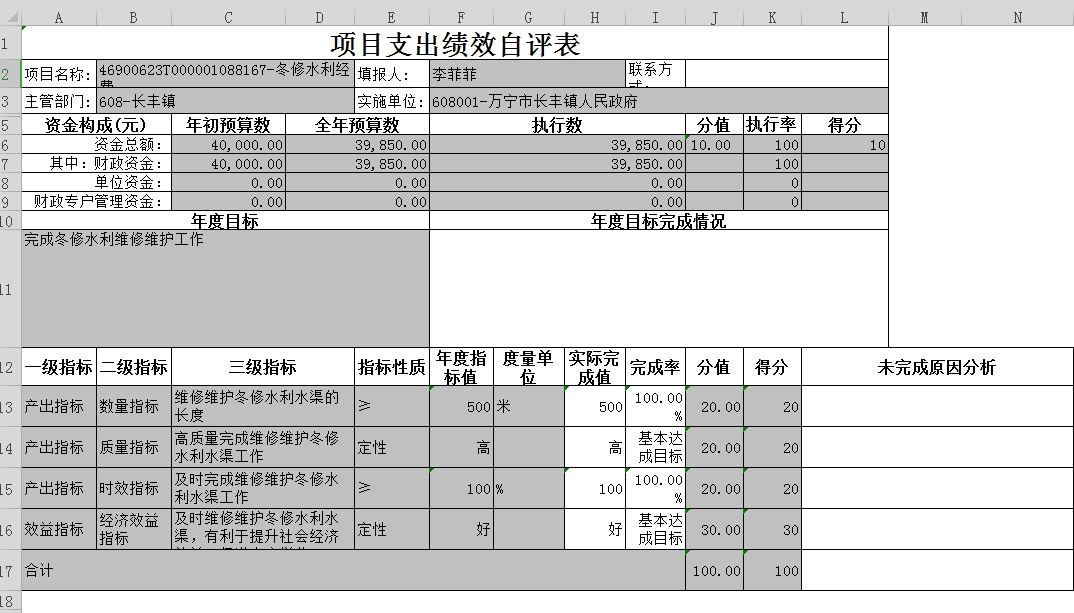
Task: Select the 未完成原因分析 header cell
Action: pos(936,367)
